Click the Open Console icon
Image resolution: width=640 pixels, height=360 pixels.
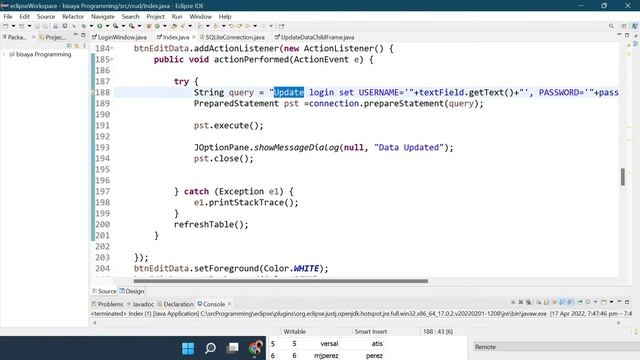[604, 302]
